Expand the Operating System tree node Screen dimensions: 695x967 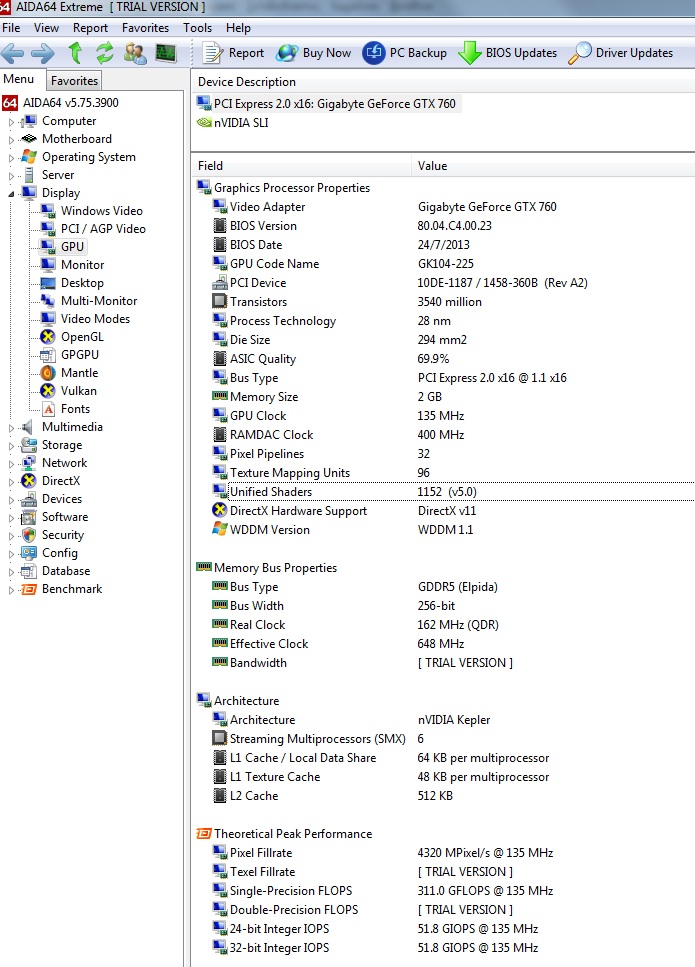pos(11,157)
